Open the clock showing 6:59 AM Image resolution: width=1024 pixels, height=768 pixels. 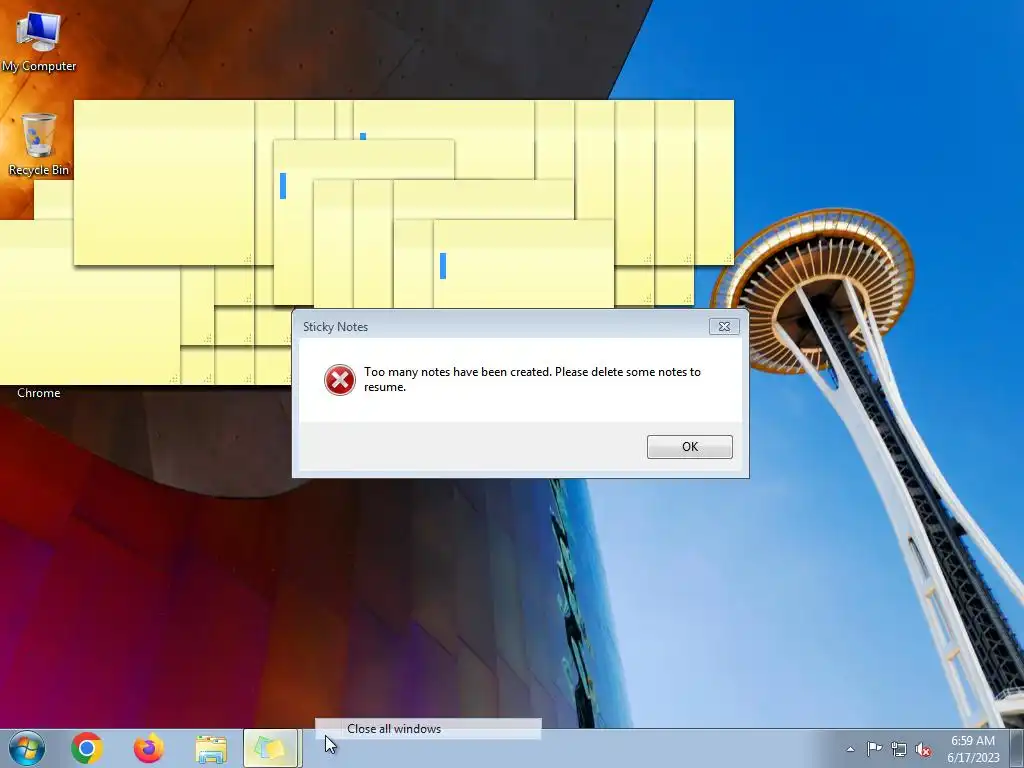click(973, 749)
